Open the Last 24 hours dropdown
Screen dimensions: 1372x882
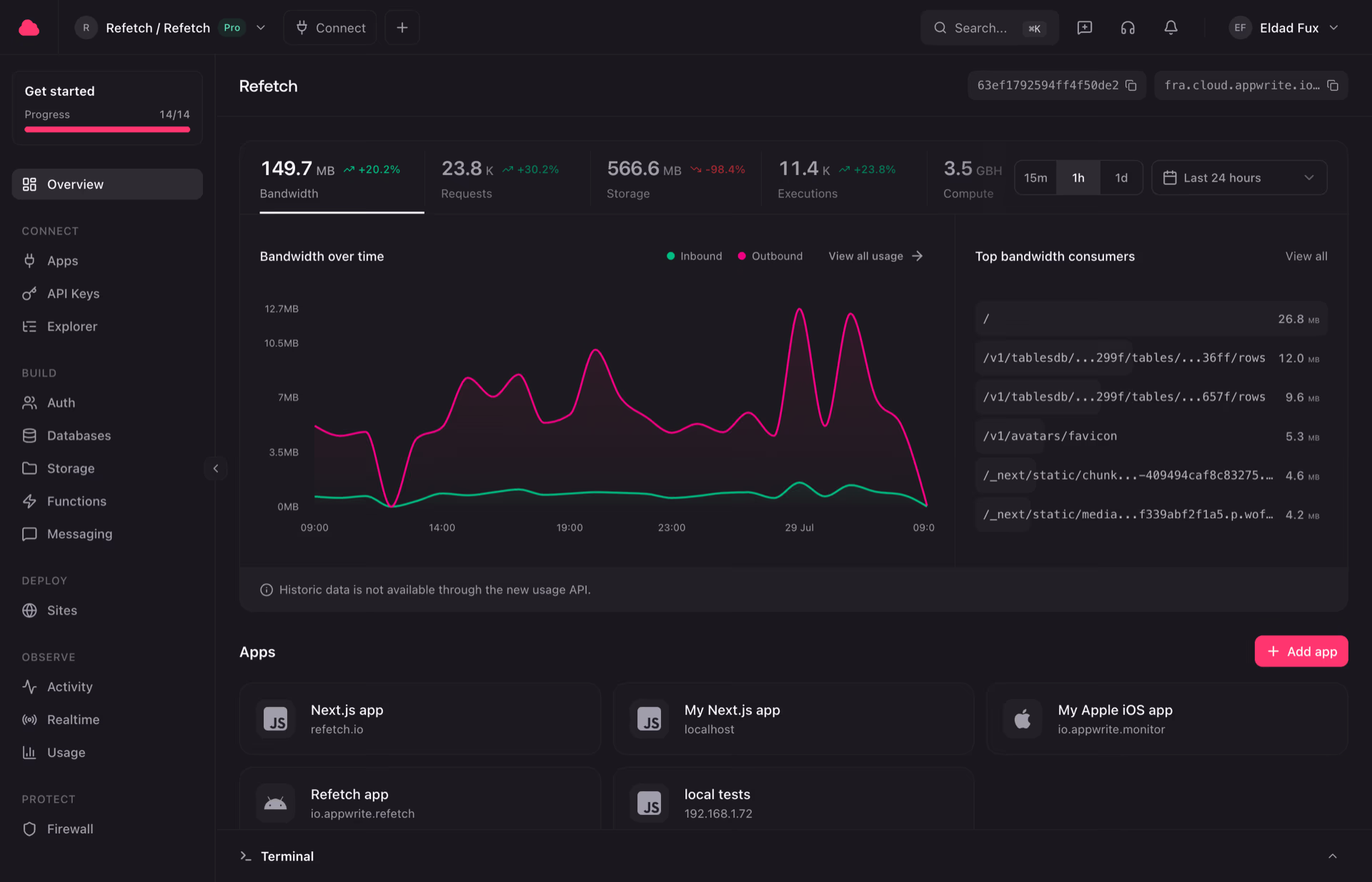pos(1239,178)
